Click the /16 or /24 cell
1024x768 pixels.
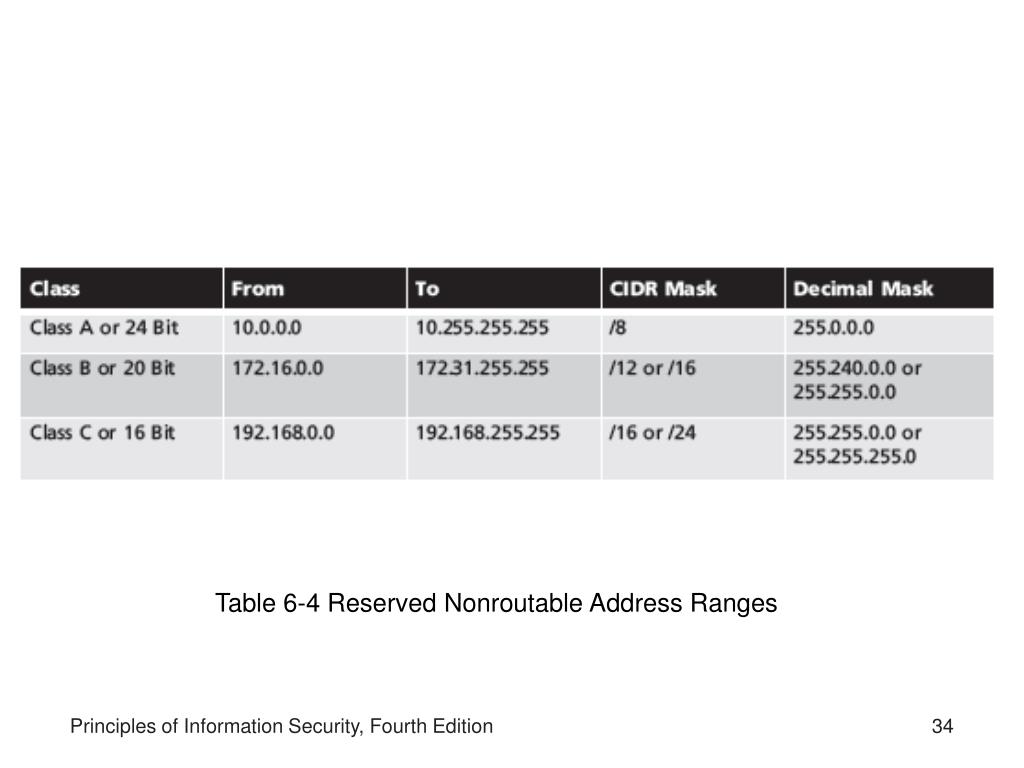pos(693,449)
